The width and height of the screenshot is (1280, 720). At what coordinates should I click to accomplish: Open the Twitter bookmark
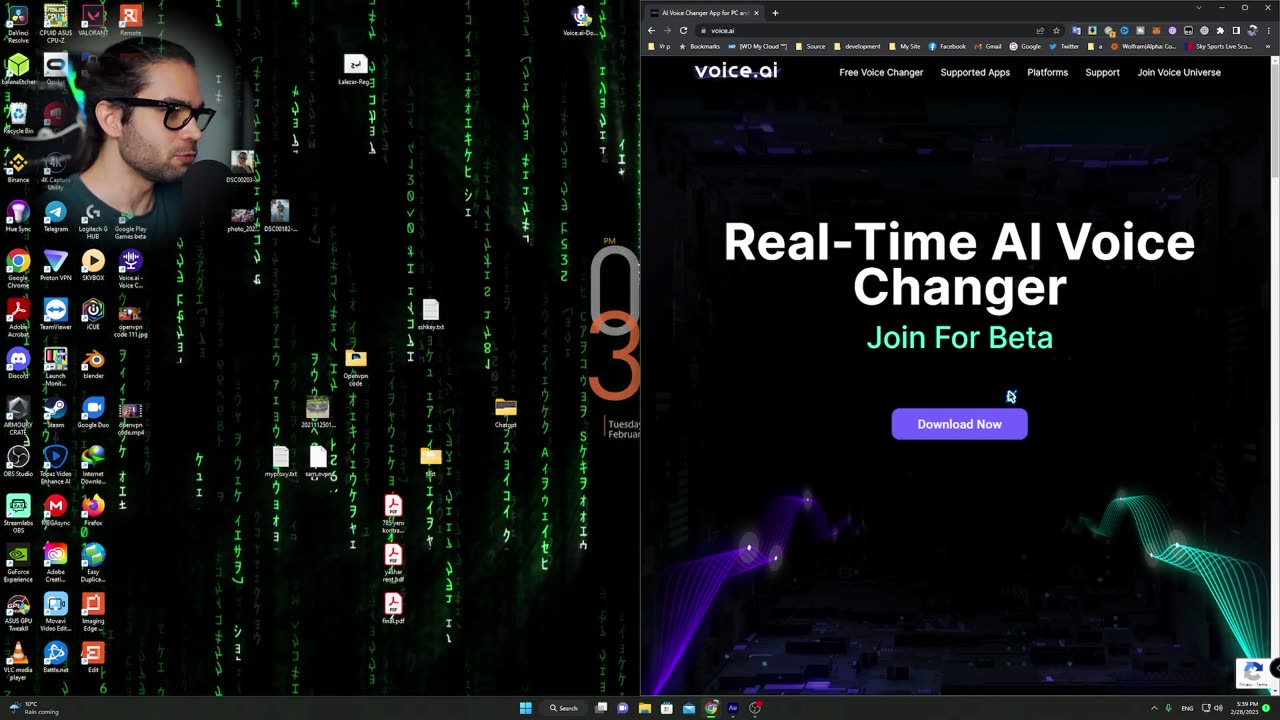(1065, 46)
